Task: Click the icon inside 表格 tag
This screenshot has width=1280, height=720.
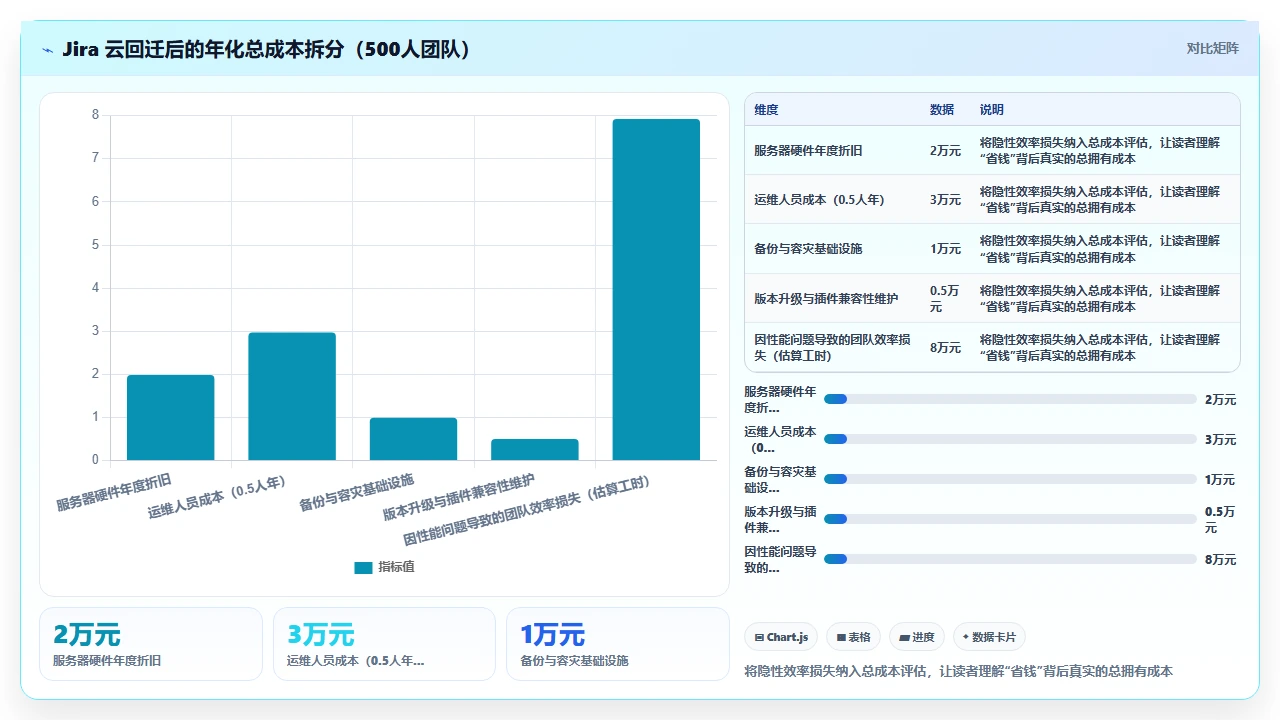Action: pos(841,637)
